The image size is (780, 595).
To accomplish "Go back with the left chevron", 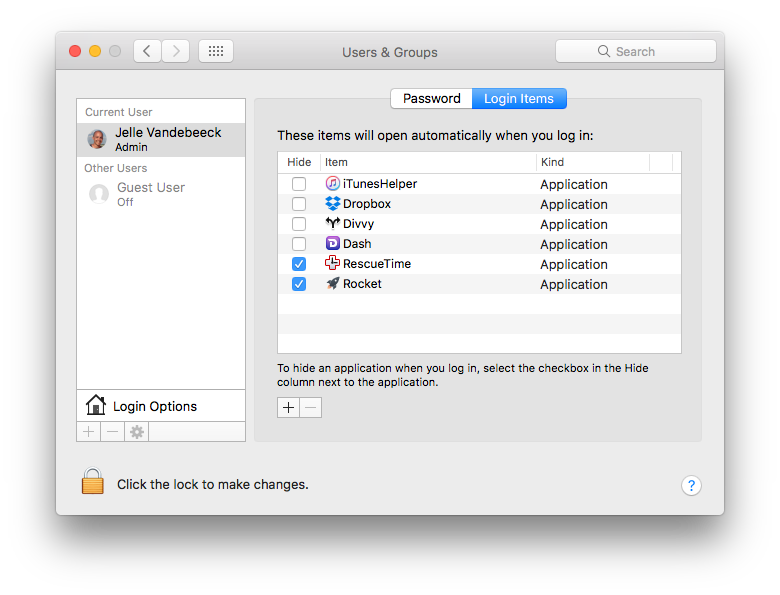I will click(x=147, y=51).
